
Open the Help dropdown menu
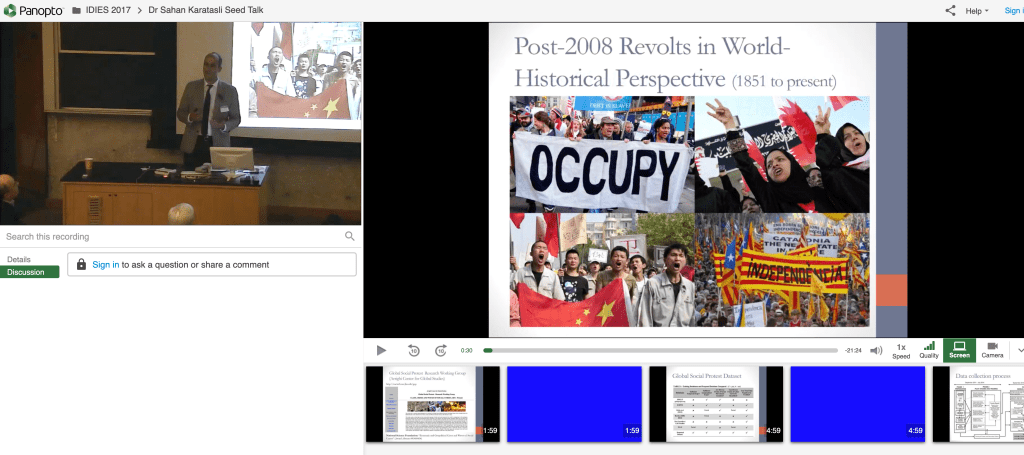coord(972,10)
